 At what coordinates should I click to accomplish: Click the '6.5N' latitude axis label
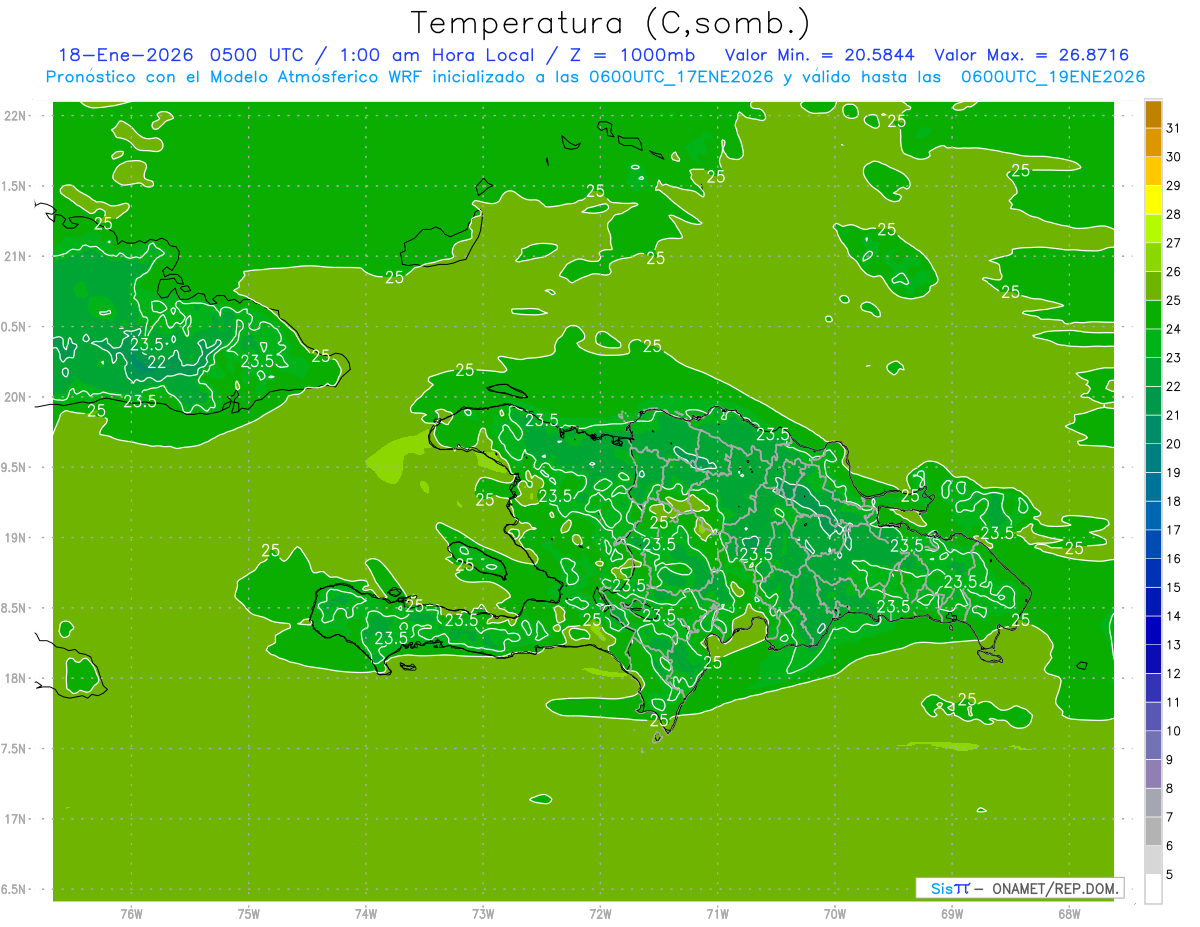(x=16, y=889)
